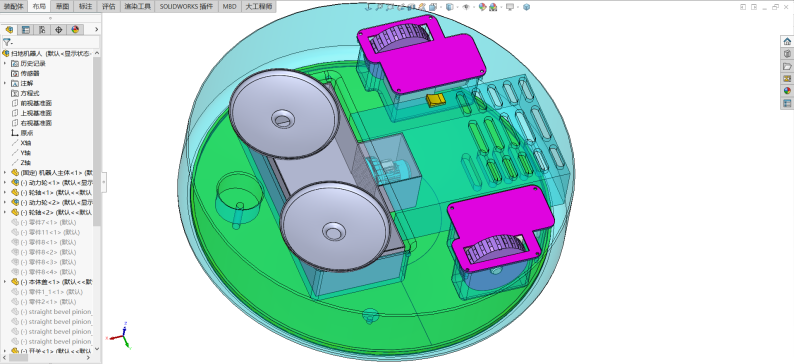Open the FeatureManager design tree tab
794x364 pixels.
(9, 29)
